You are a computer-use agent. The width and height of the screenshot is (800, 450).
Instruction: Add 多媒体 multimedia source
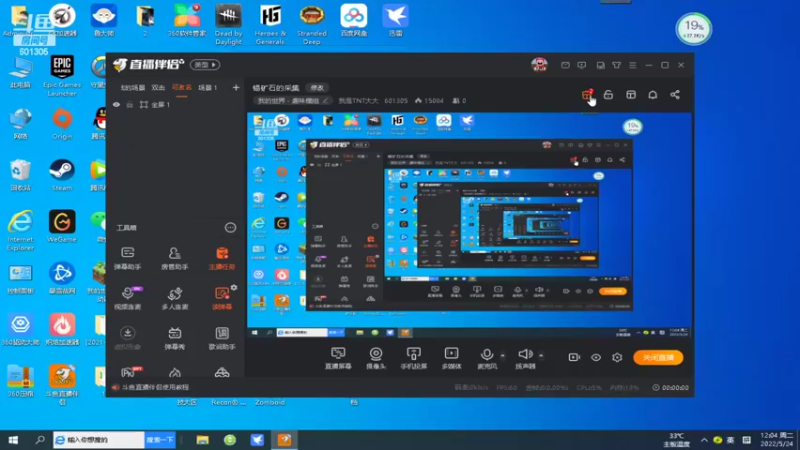tap(452, 358)
